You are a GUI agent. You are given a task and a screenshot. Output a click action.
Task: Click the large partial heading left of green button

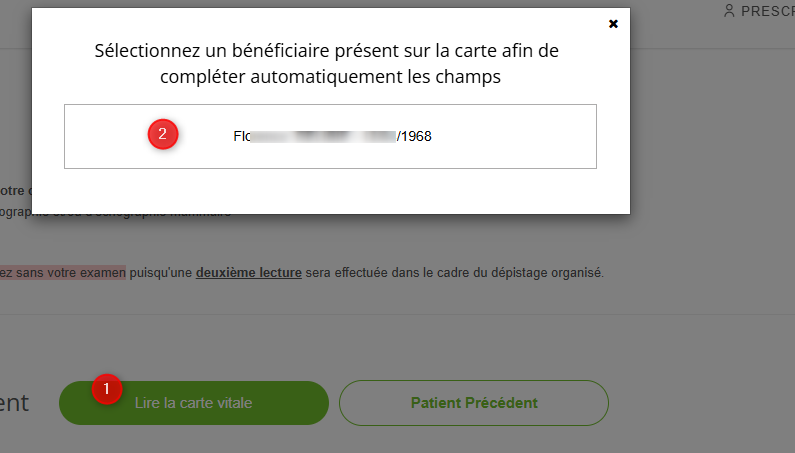(14, 403)
